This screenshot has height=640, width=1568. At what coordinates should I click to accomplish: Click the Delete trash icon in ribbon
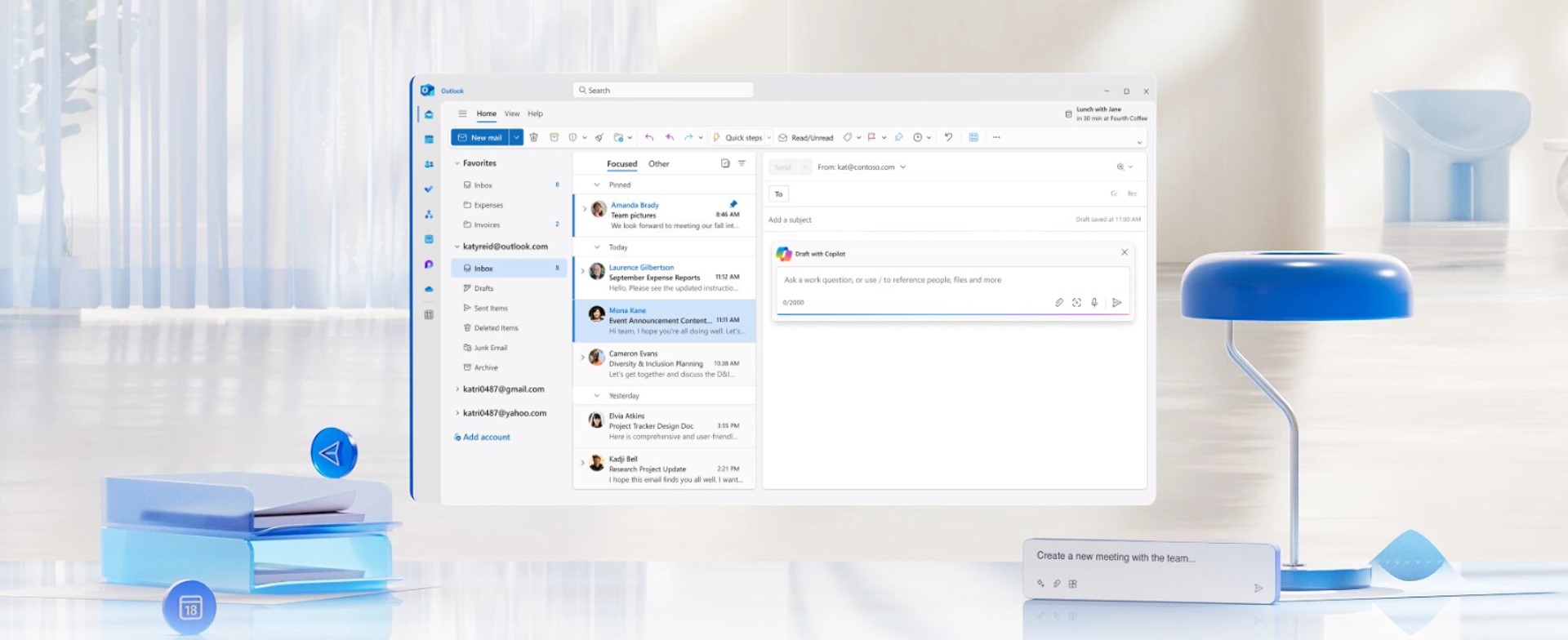[x=534, y=137]
